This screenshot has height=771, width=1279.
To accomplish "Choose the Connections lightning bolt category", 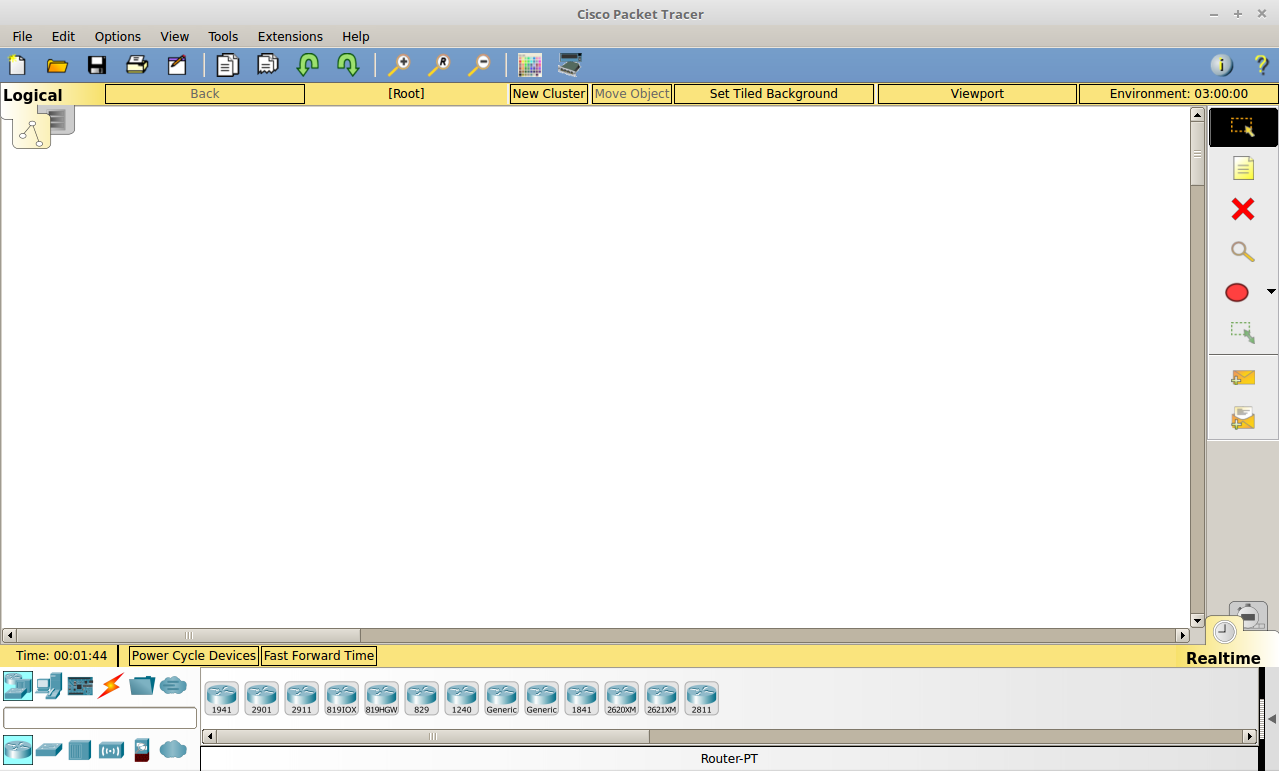I will [x=111, y=685].
